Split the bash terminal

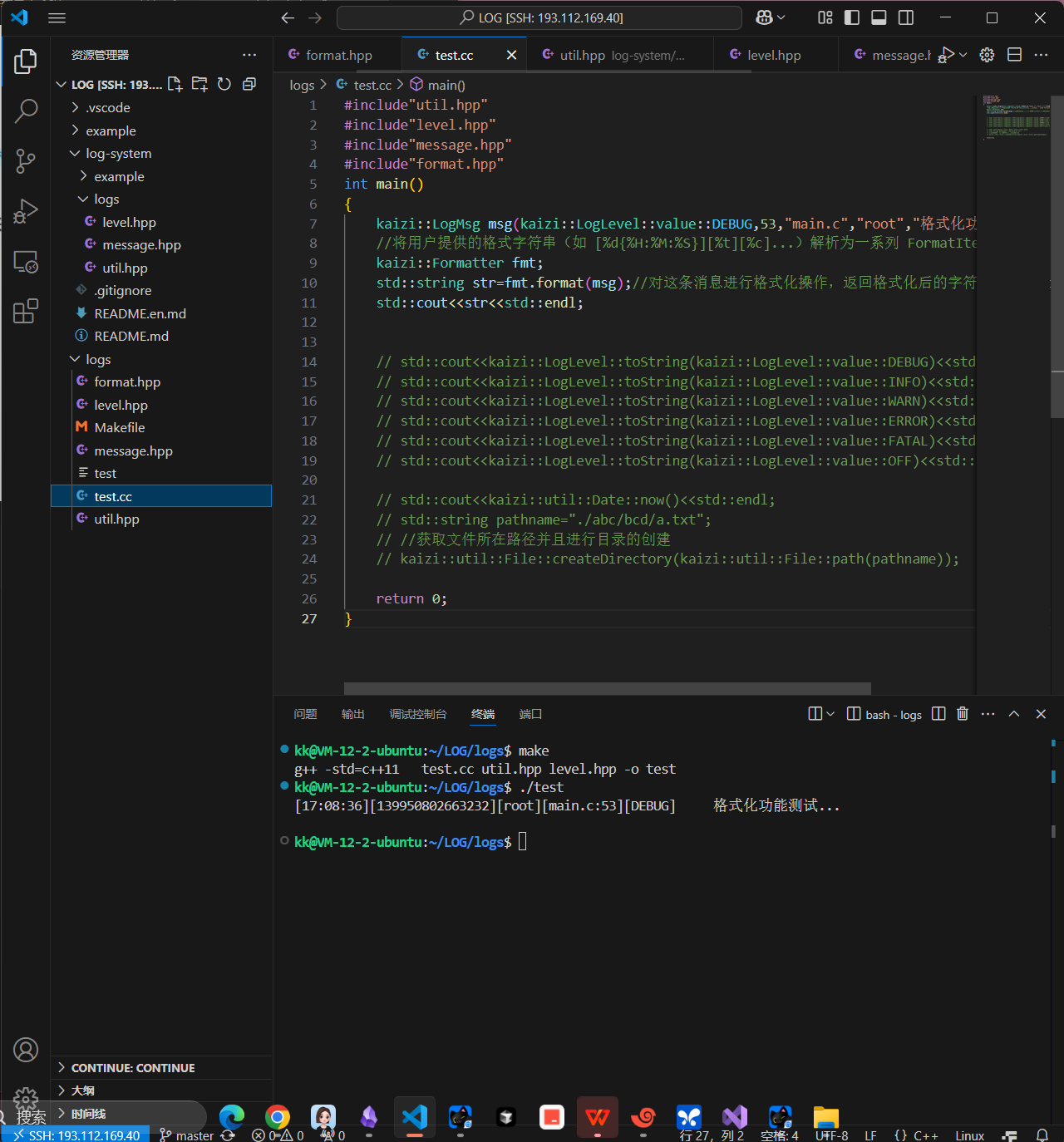[x=938, y=714]
